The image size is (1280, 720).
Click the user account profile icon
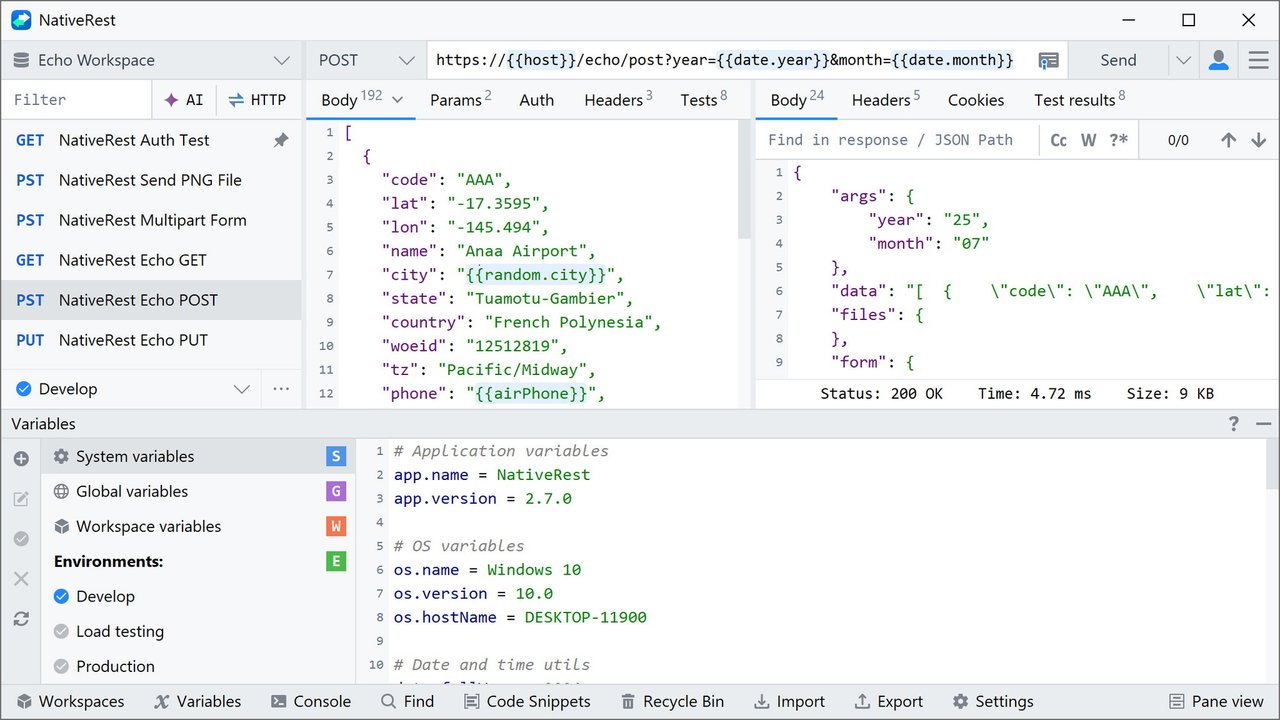point(1218,60)
